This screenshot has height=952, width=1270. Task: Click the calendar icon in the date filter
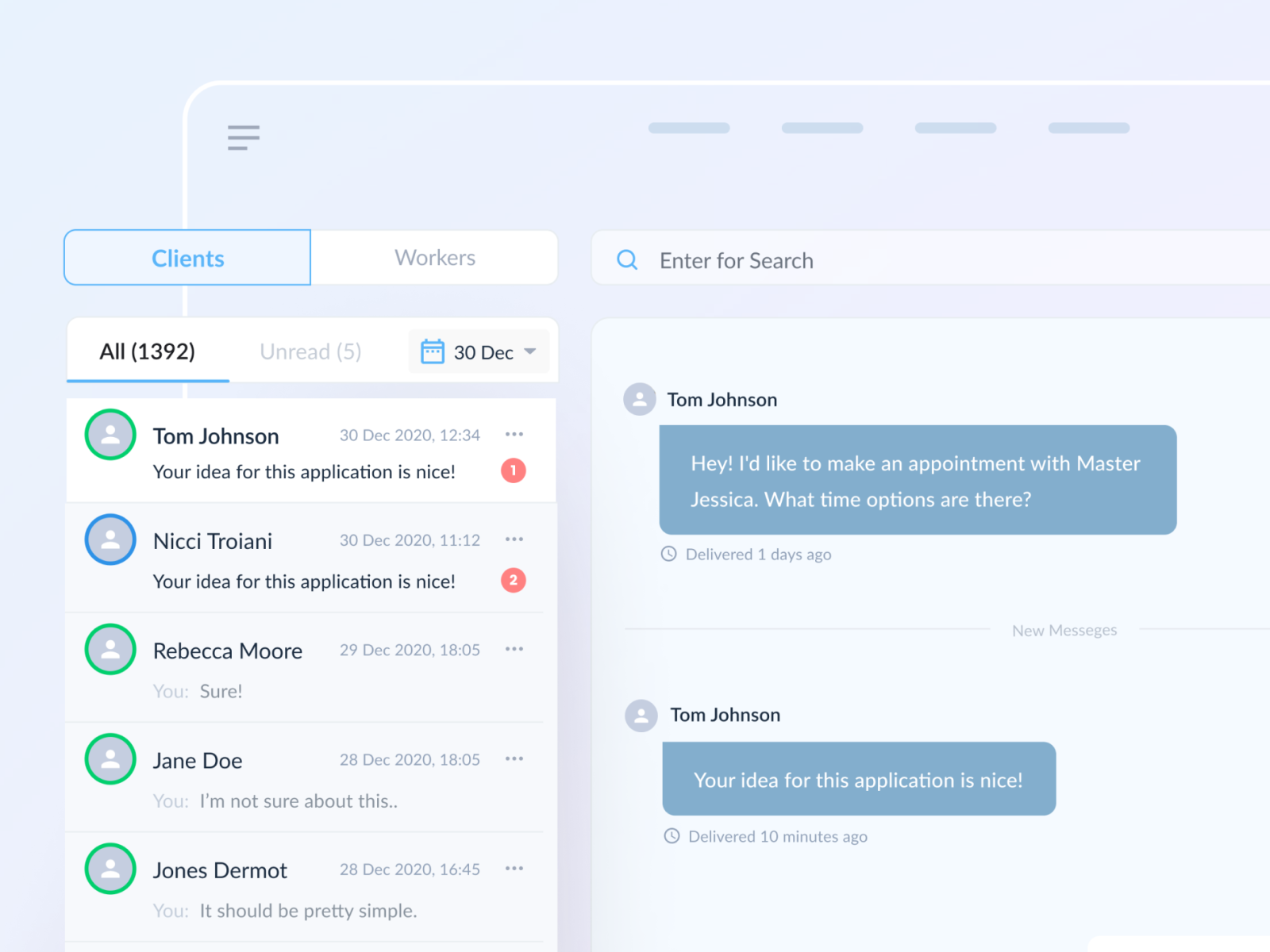pos(431,351)
